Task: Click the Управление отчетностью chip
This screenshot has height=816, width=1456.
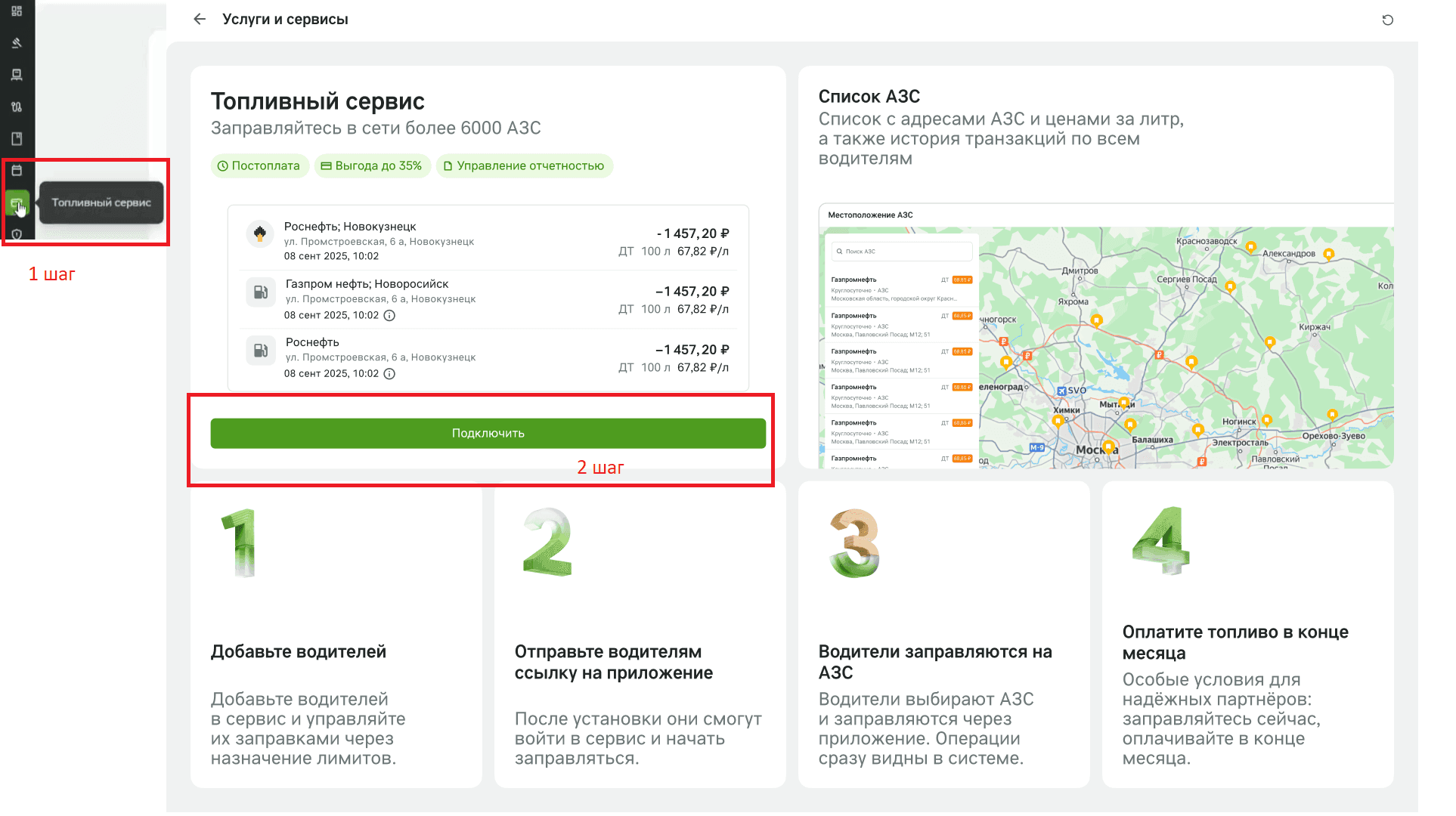Action: 524,165
